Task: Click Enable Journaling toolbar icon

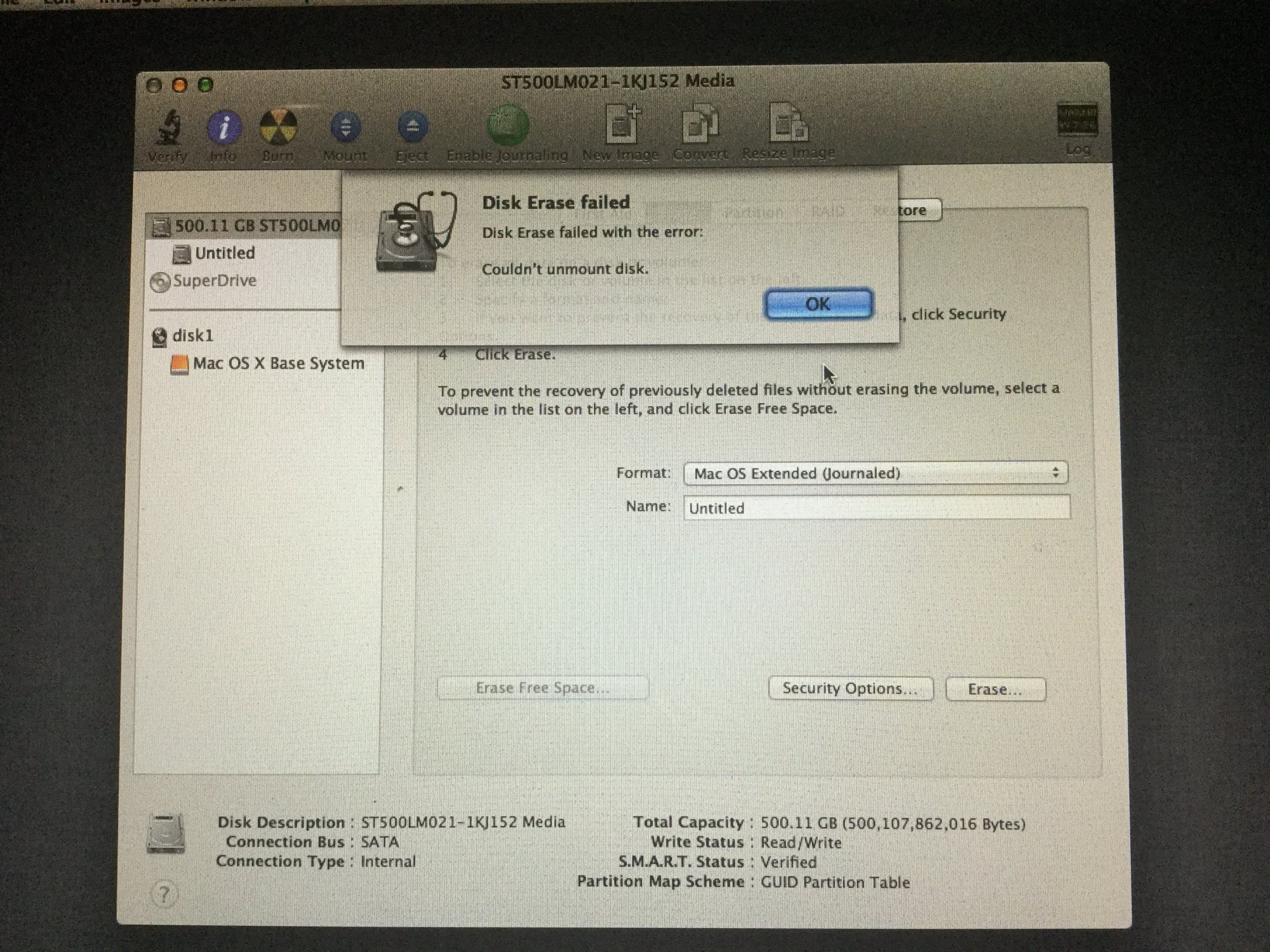Action: [507, 125]
